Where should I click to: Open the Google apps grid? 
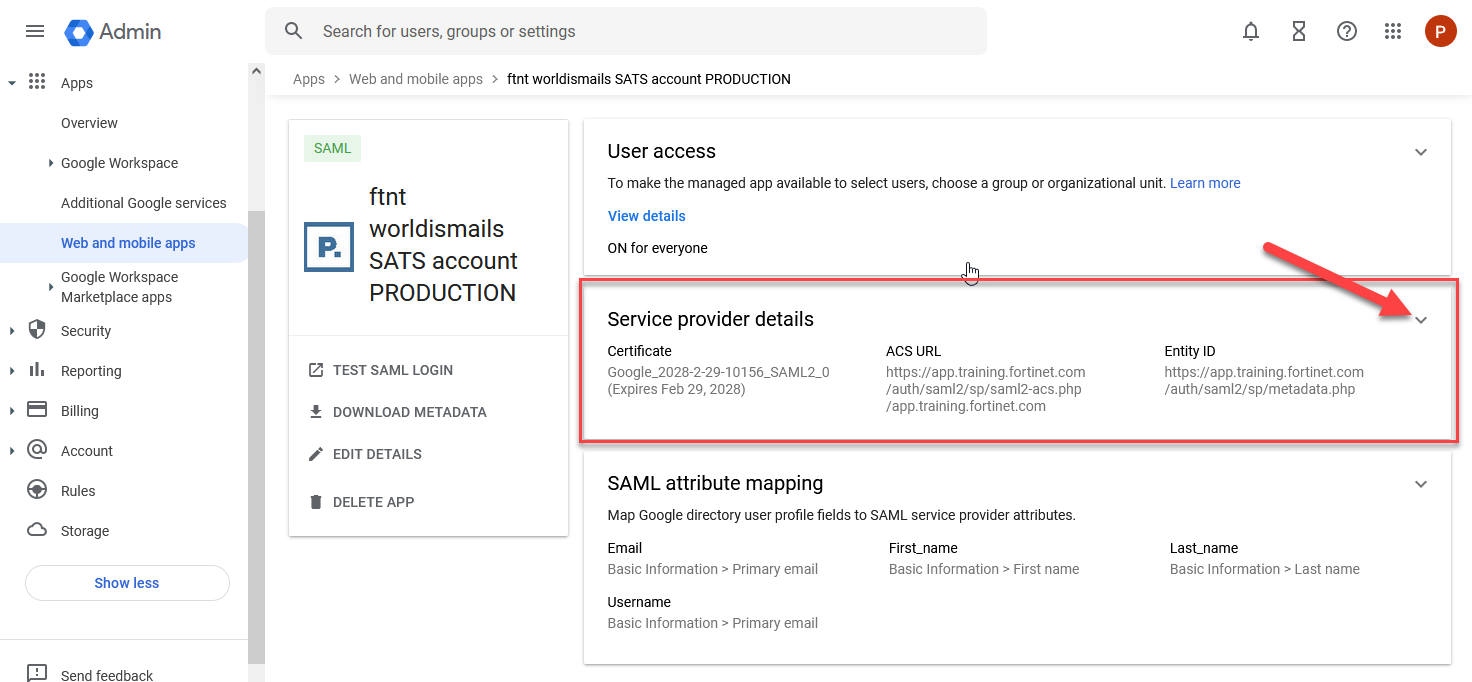pos(1393,31)
